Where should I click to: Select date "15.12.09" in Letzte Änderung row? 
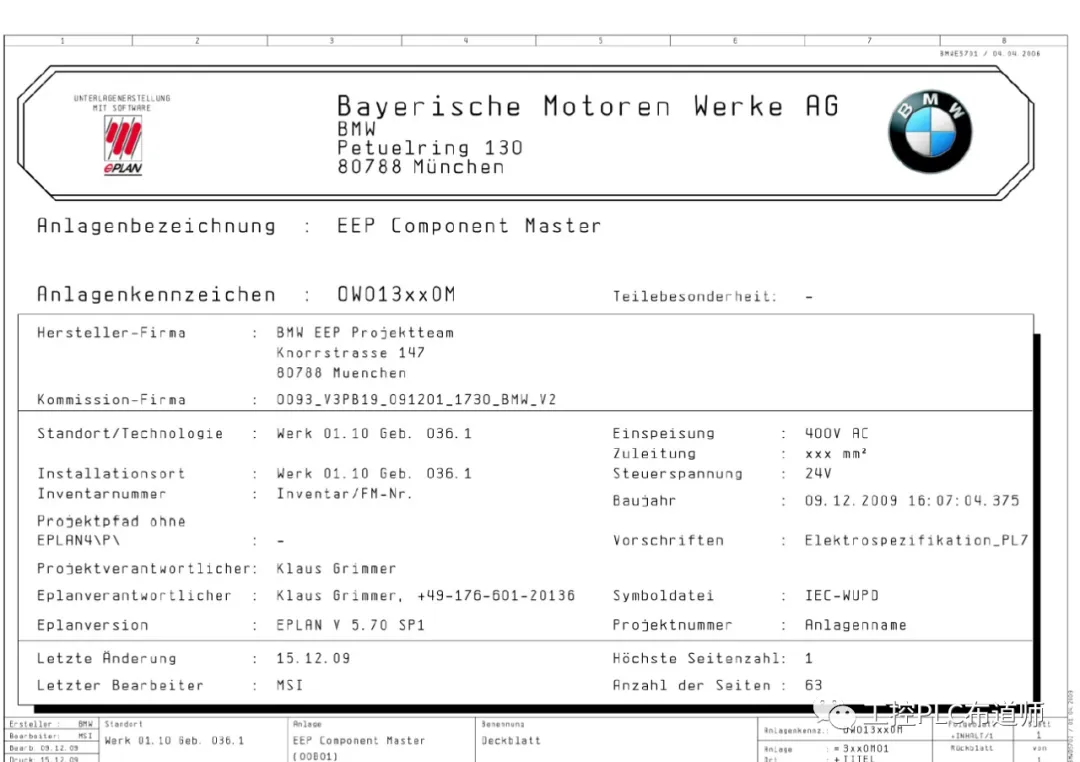pyautogui.click(x=313, y=659)
